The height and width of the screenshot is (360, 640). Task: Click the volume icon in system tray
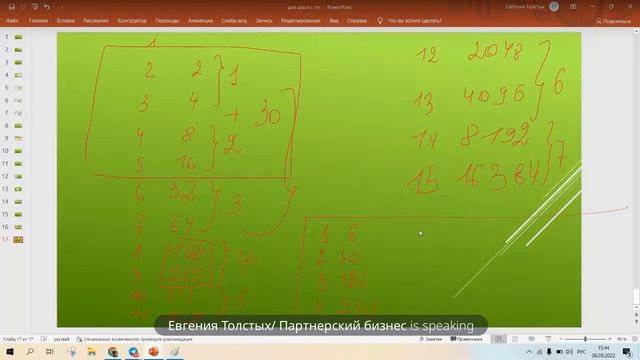pos(570,352)
